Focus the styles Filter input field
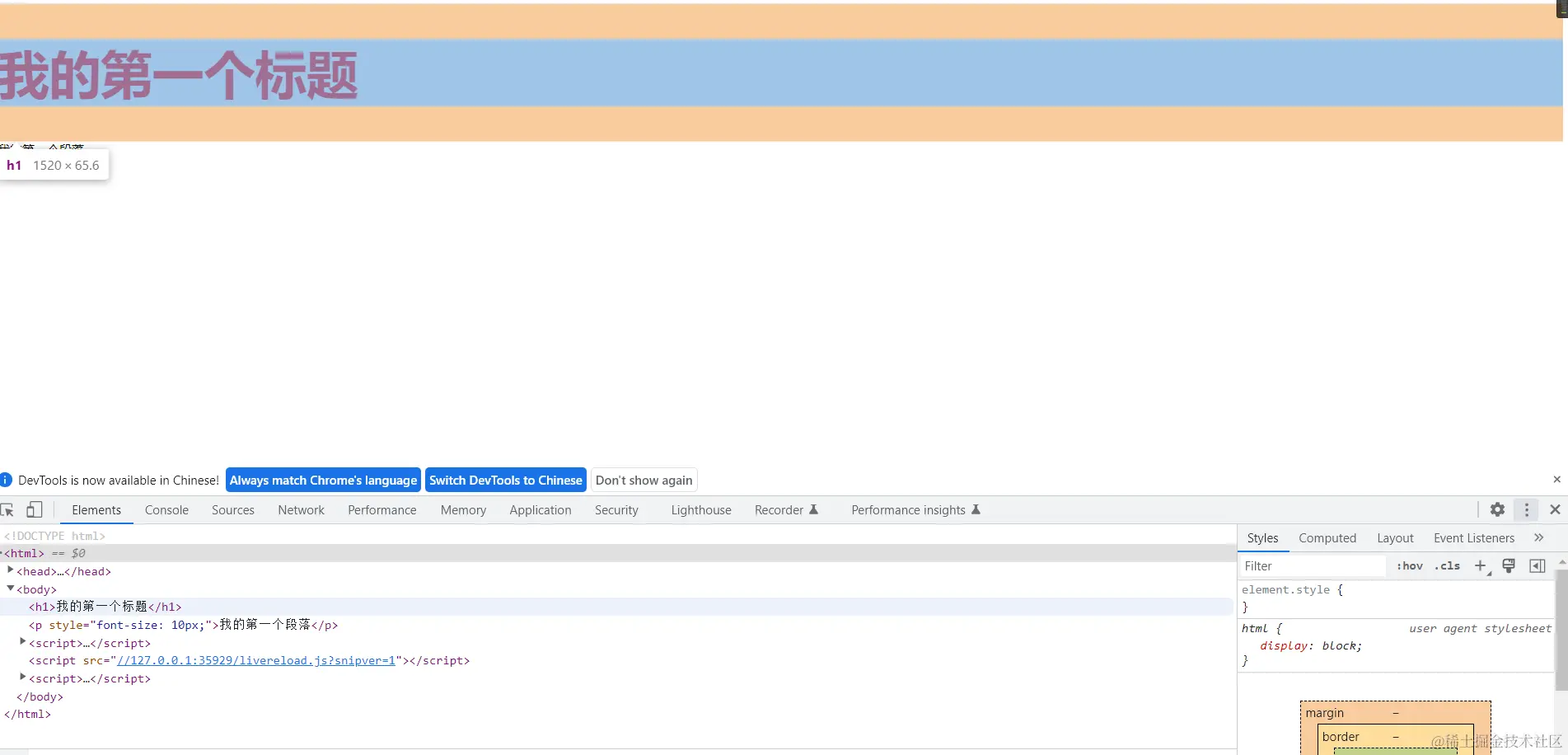The height and width of the screenshot is (755, 1568). pyautogui.click(x=1313, y=565)
